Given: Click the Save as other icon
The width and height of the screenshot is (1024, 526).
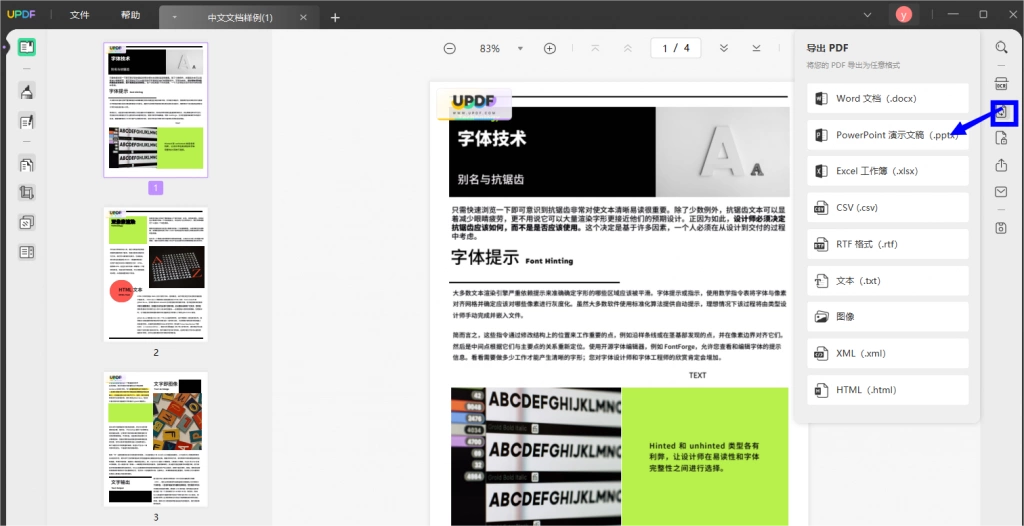Looking at the screenshot, I should [x=1001, y=227].
